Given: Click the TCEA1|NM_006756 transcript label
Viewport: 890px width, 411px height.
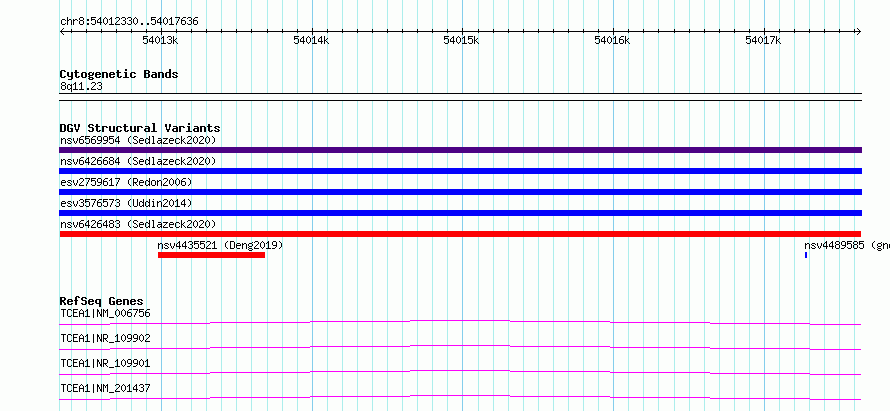Looking at the screenshot, I should [105, 313].
